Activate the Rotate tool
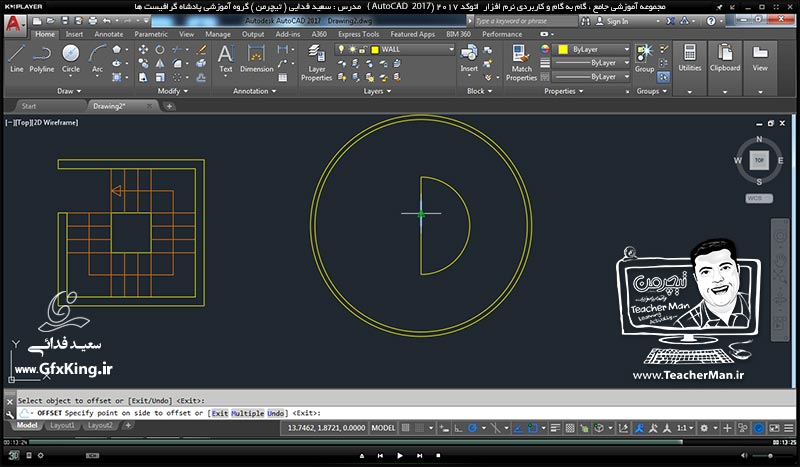 point(160,50)
